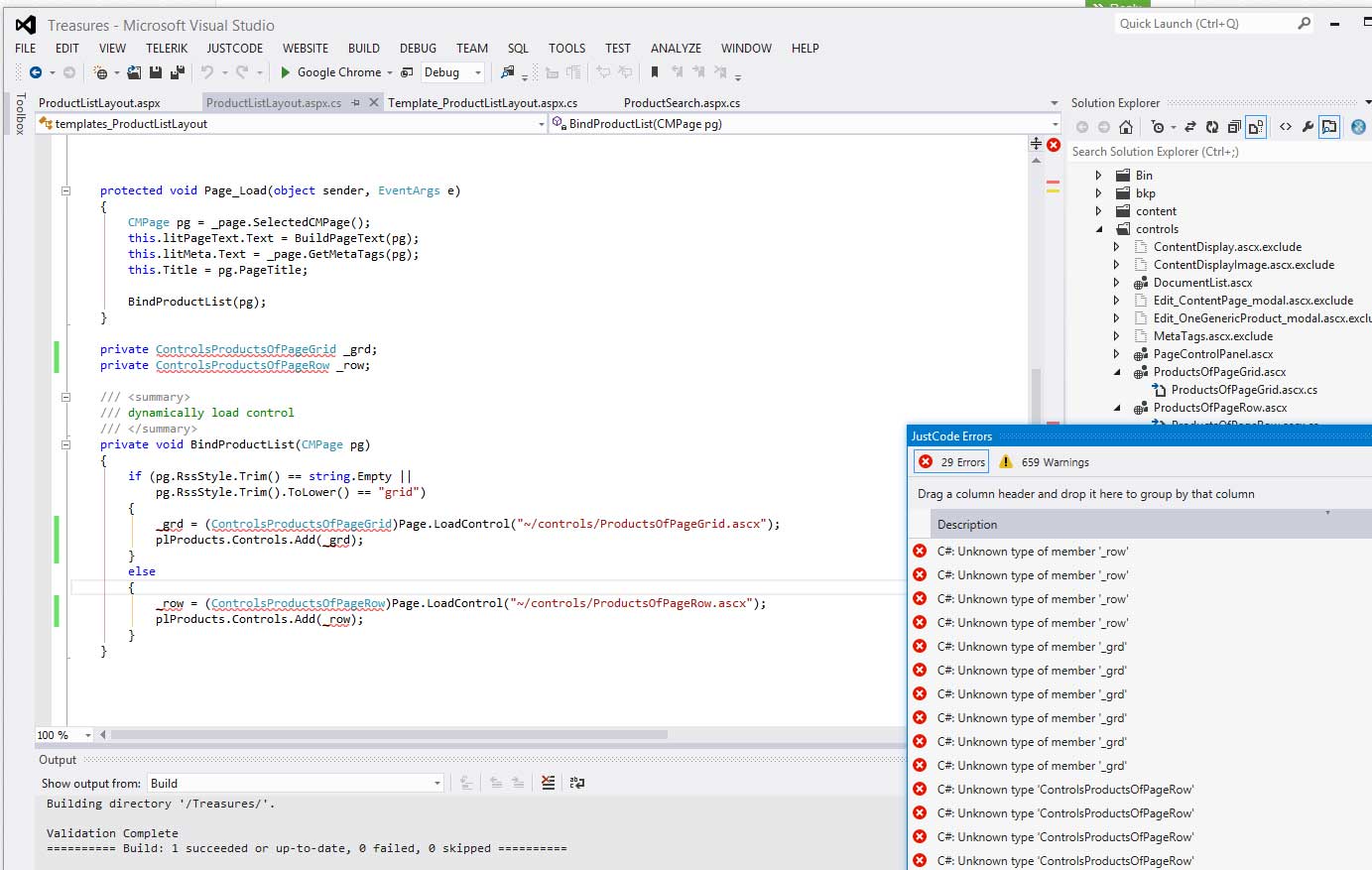Switch to the ProductSearch.aspx.cs tab
Viewport: 1372px width, 870px height.
682,102
